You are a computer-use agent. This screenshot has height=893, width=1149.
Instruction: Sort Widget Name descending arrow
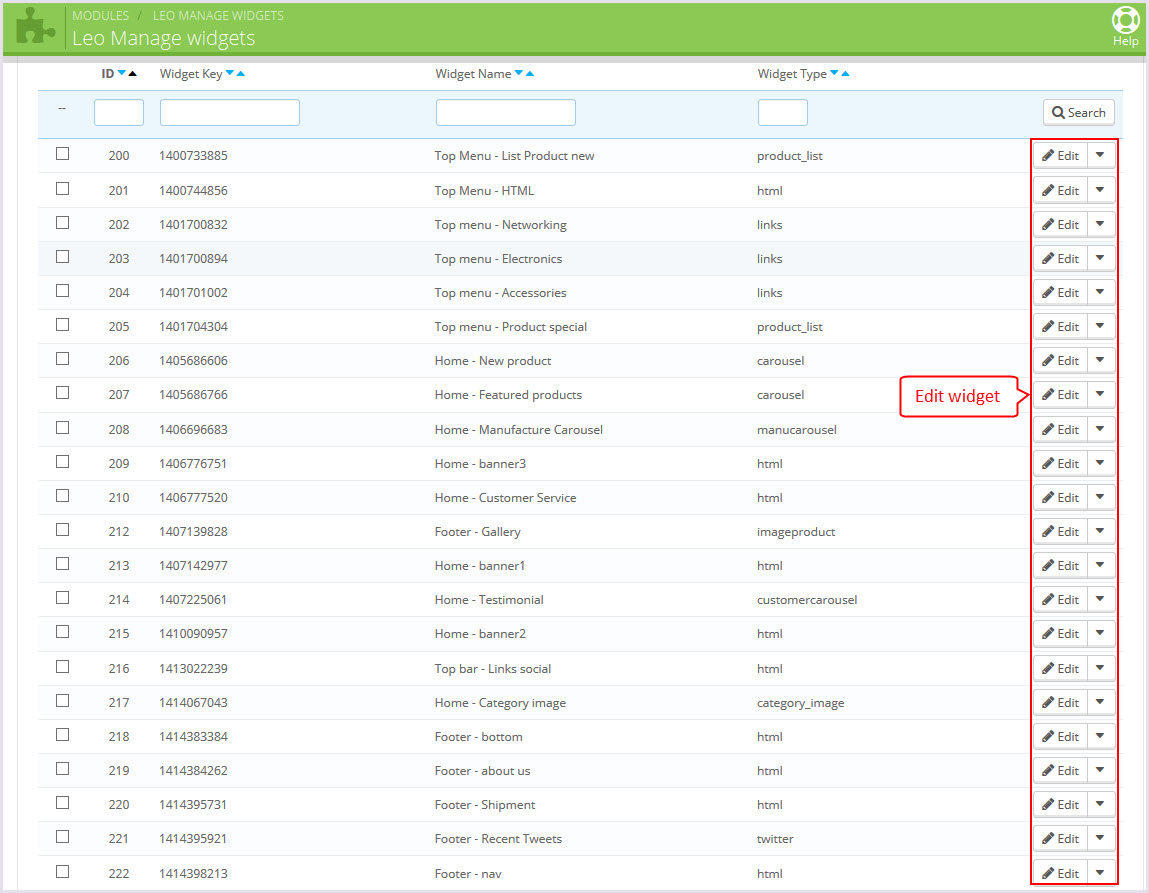(518, 74)
